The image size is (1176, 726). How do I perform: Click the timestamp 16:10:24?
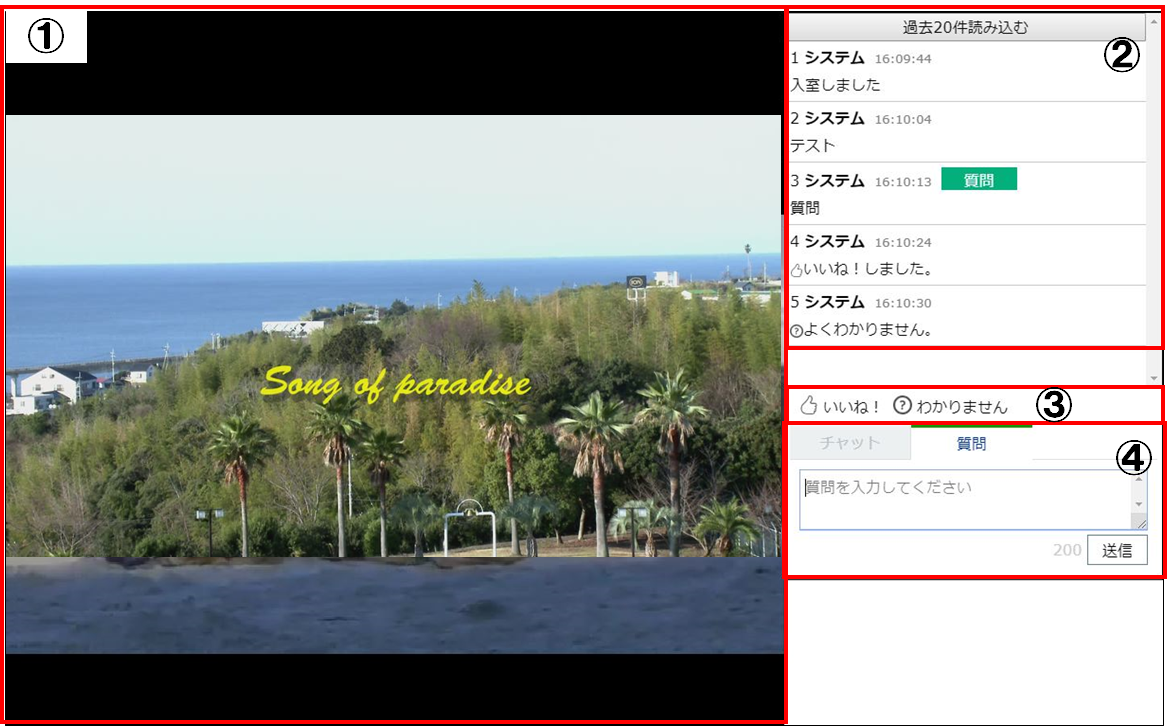click(903, 242)
